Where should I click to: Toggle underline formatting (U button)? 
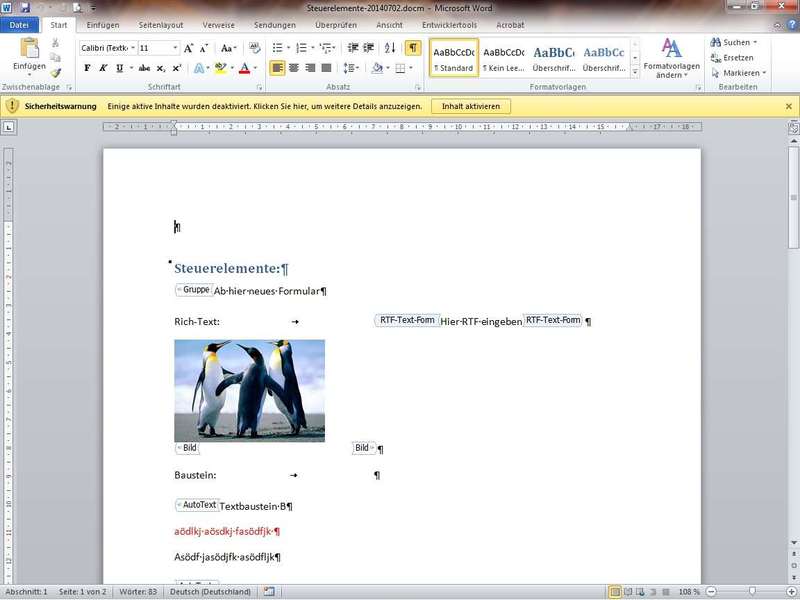(x=119, y=68)
